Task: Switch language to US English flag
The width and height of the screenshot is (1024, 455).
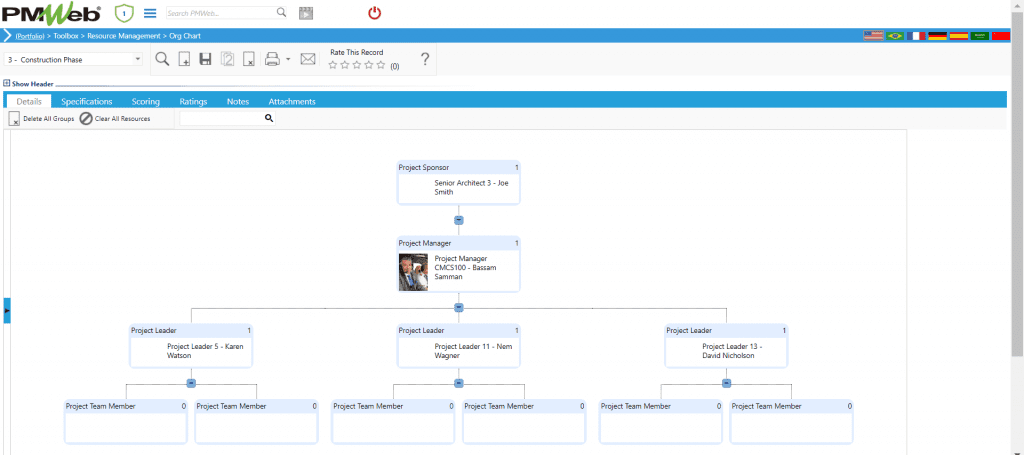Action: click(873, 36)
